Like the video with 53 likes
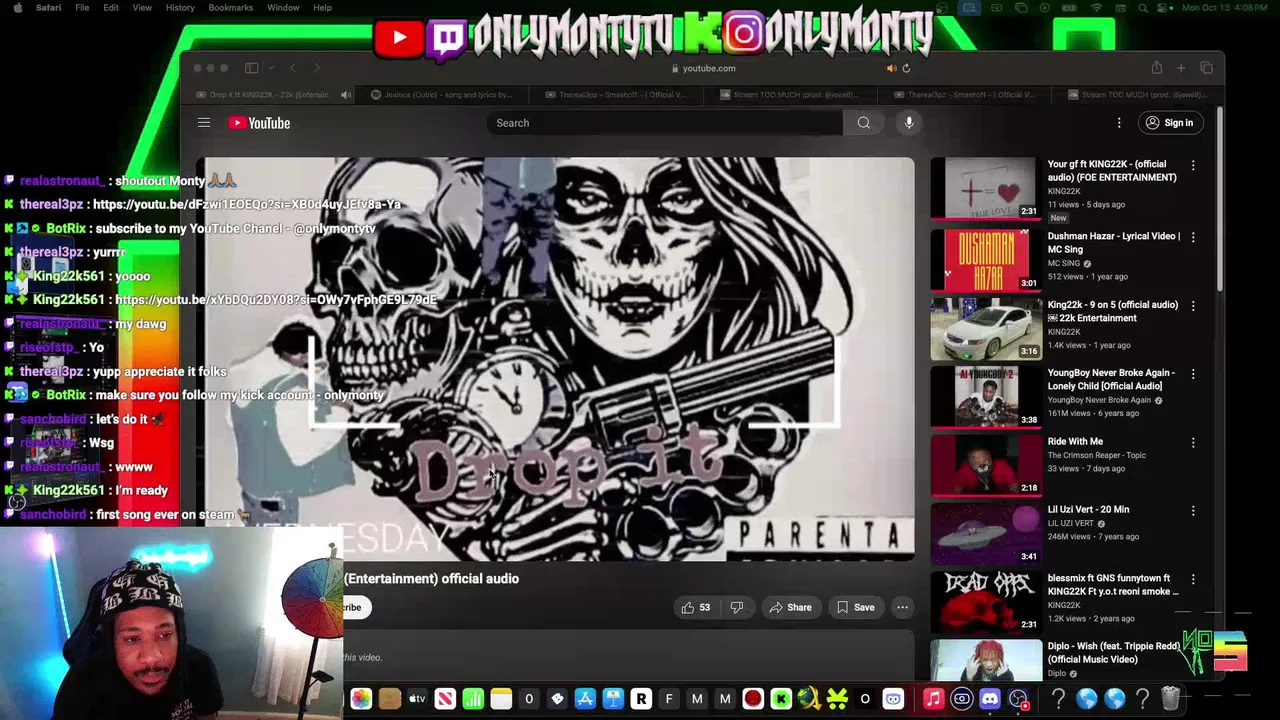 (x=695, y=607)
